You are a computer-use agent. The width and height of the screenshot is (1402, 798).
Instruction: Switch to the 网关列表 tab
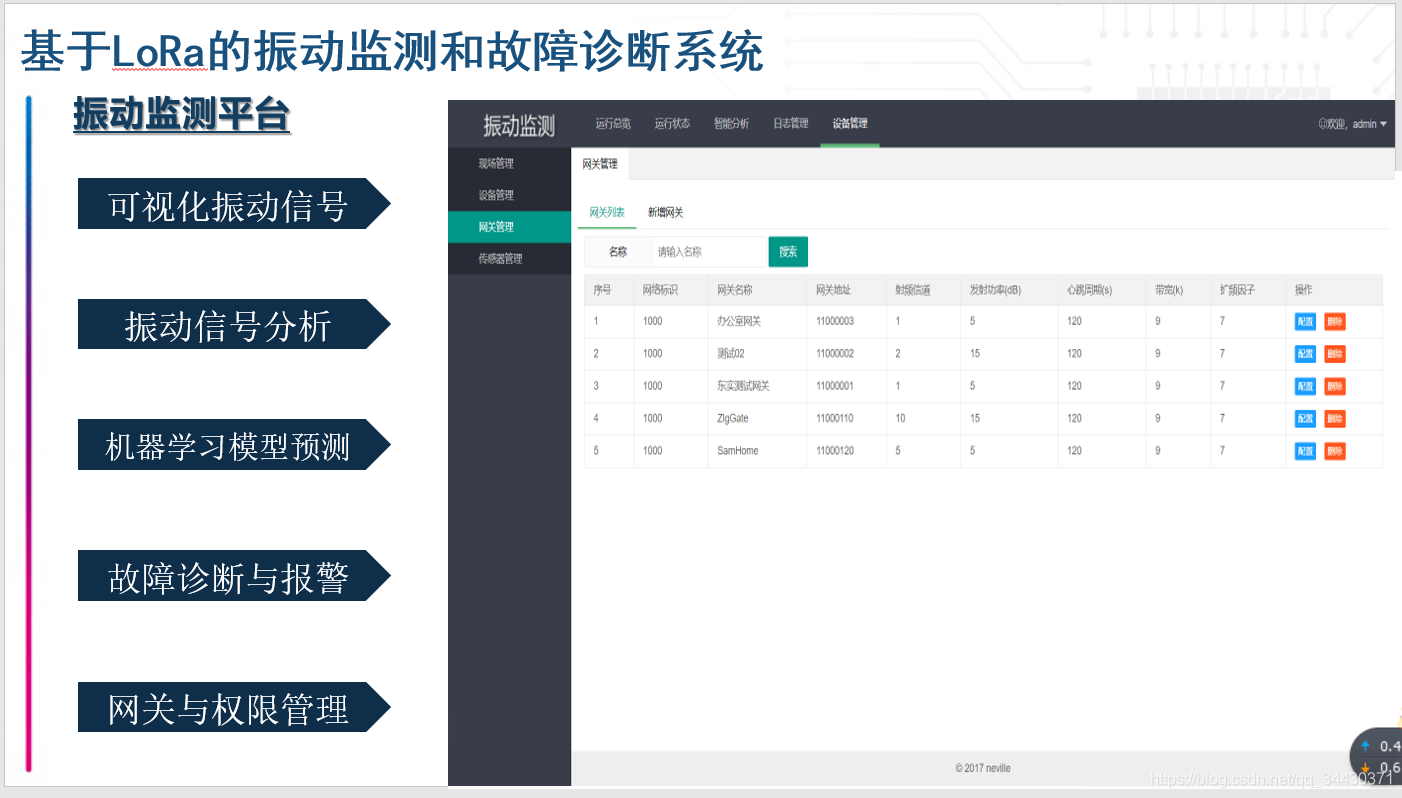607,213
